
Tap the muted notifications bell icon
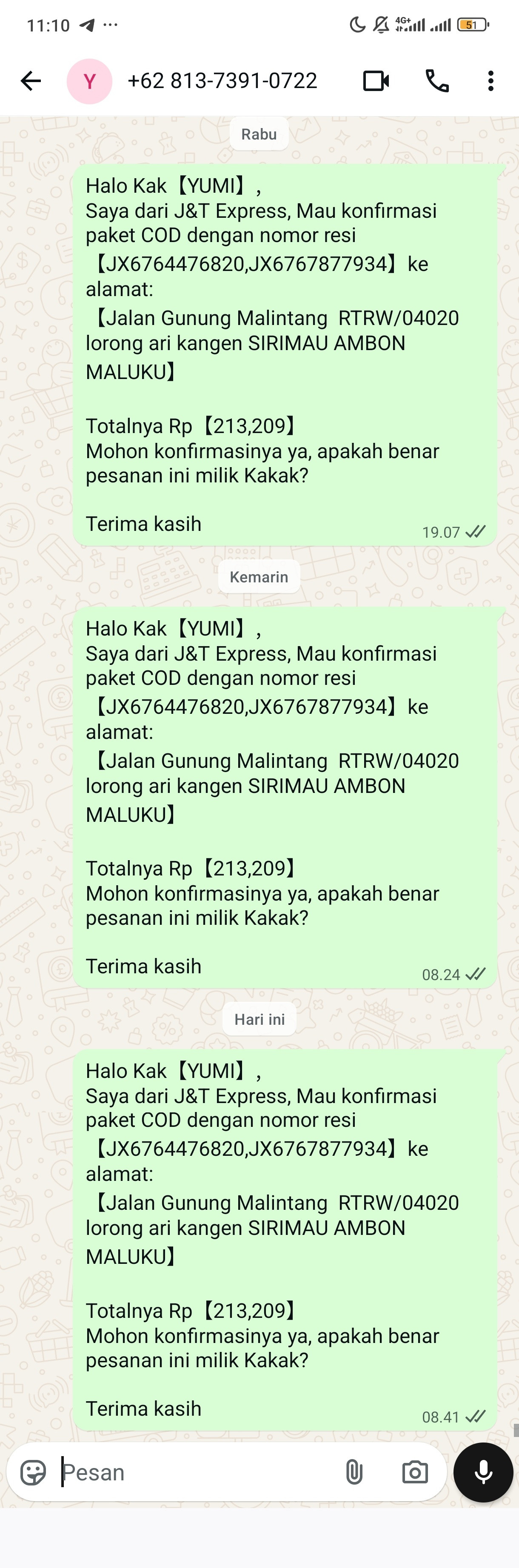(381, 25)
